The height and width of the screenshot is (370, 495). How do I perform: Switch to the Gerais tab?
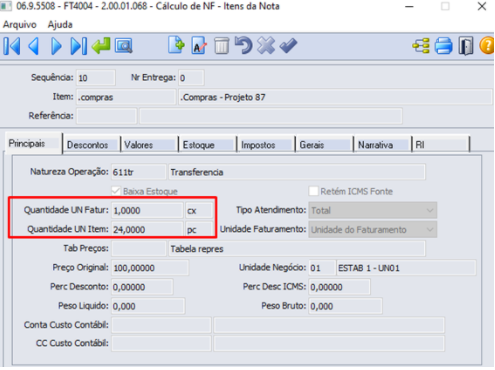[x=324, y=145]
